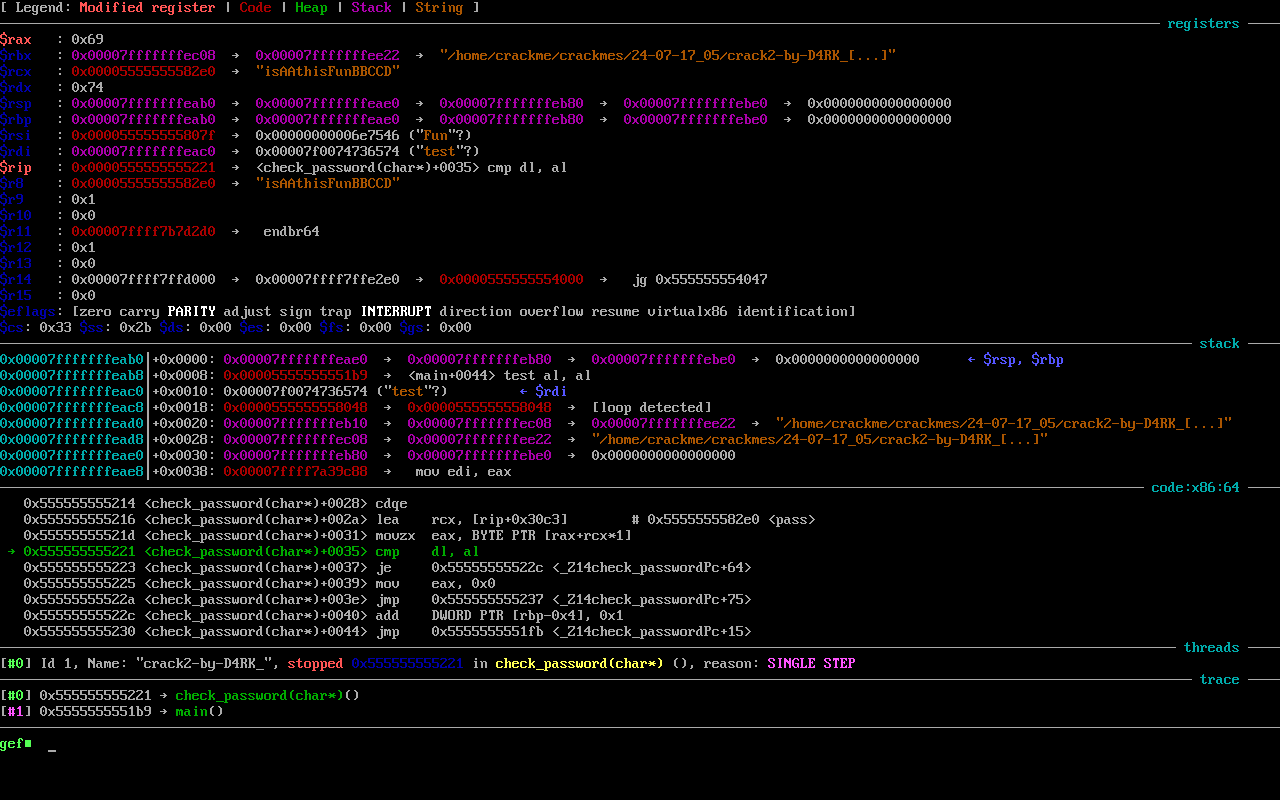The width and height of the screenshot is (1280, 800).
Task: Click the threads panel header
Action: pyautogui.click(x=1211, y=647)
